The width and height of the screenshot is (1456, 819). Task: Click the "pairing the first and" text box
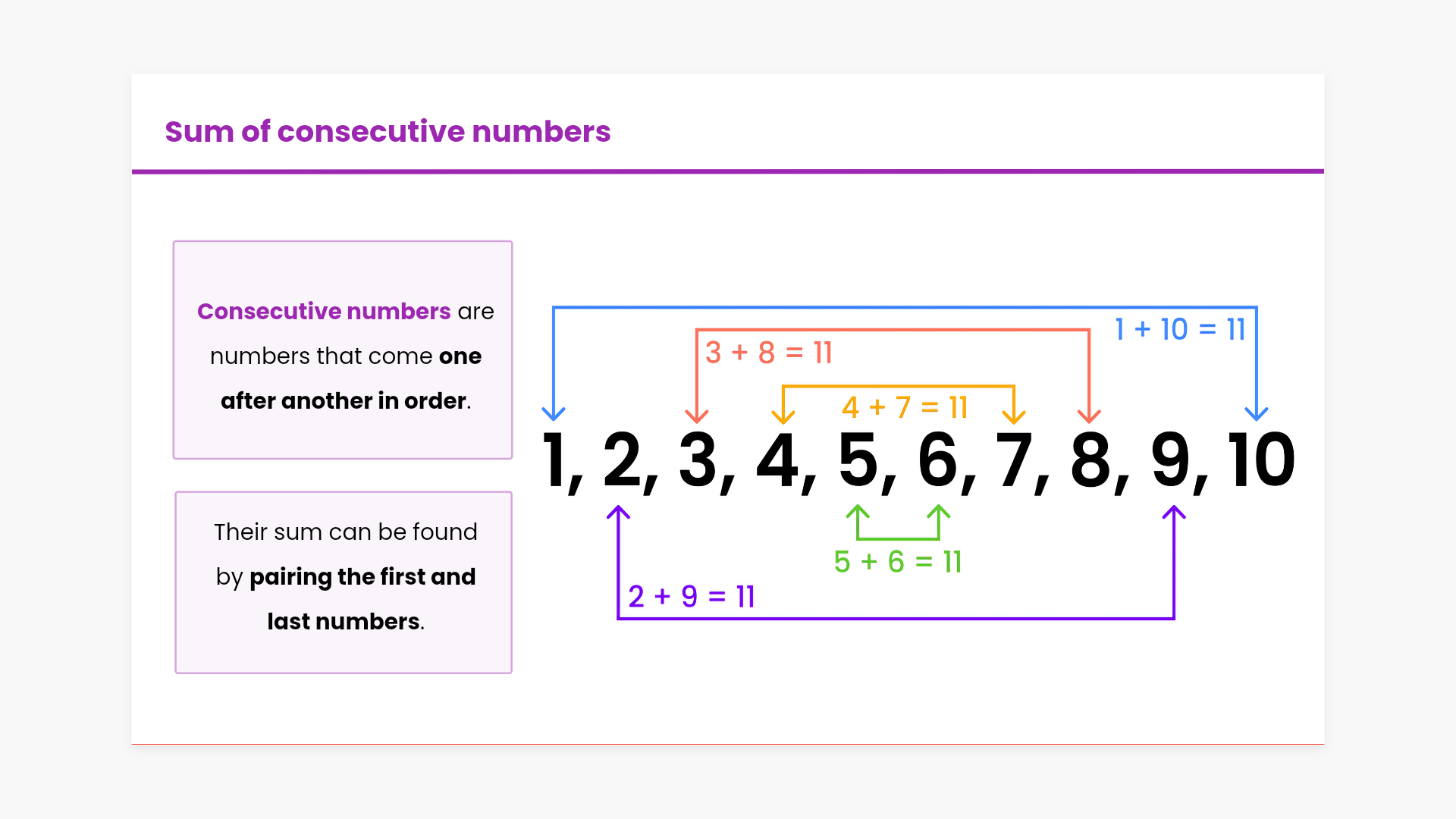tap(362, 577)
